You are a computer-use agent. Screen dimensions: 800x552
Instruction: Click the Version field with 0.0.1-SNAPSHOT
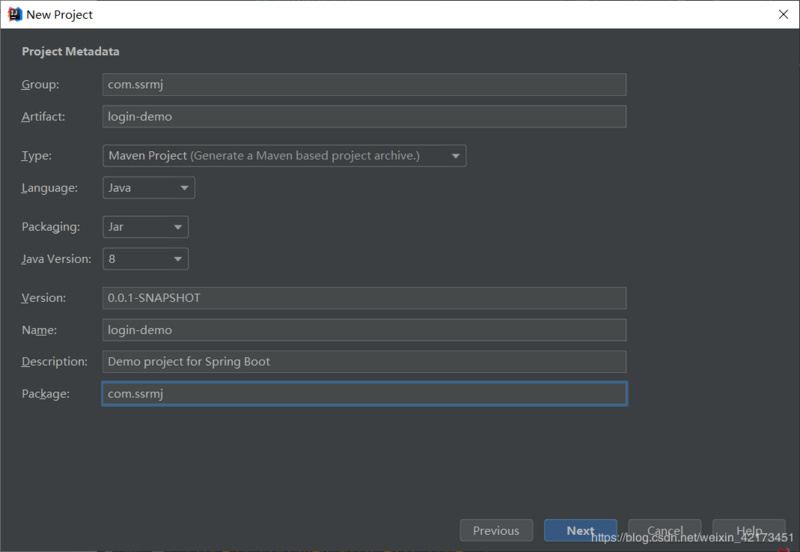coord(364,298)
